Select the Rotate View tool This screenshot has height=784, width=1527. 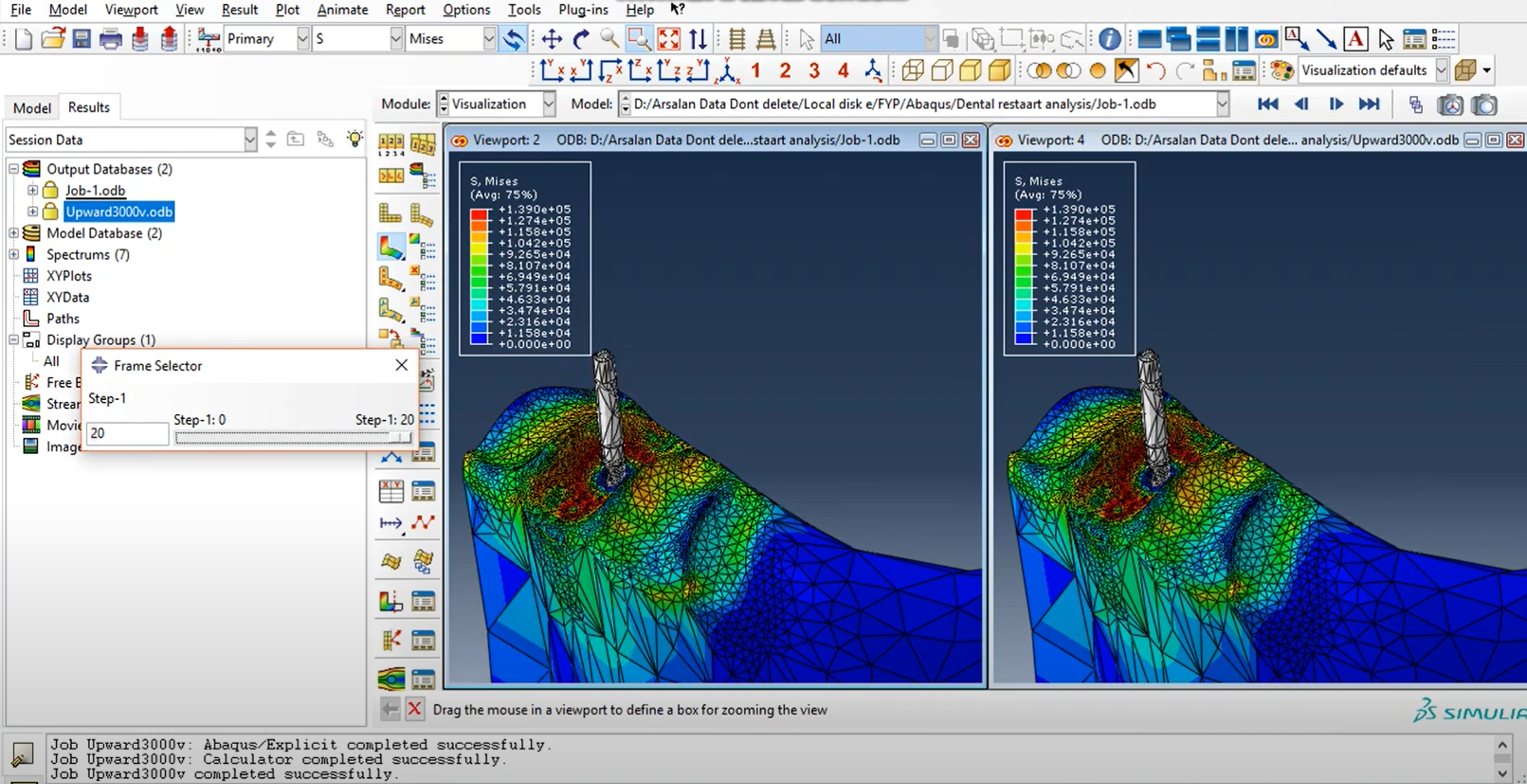(x=581, y=39)
